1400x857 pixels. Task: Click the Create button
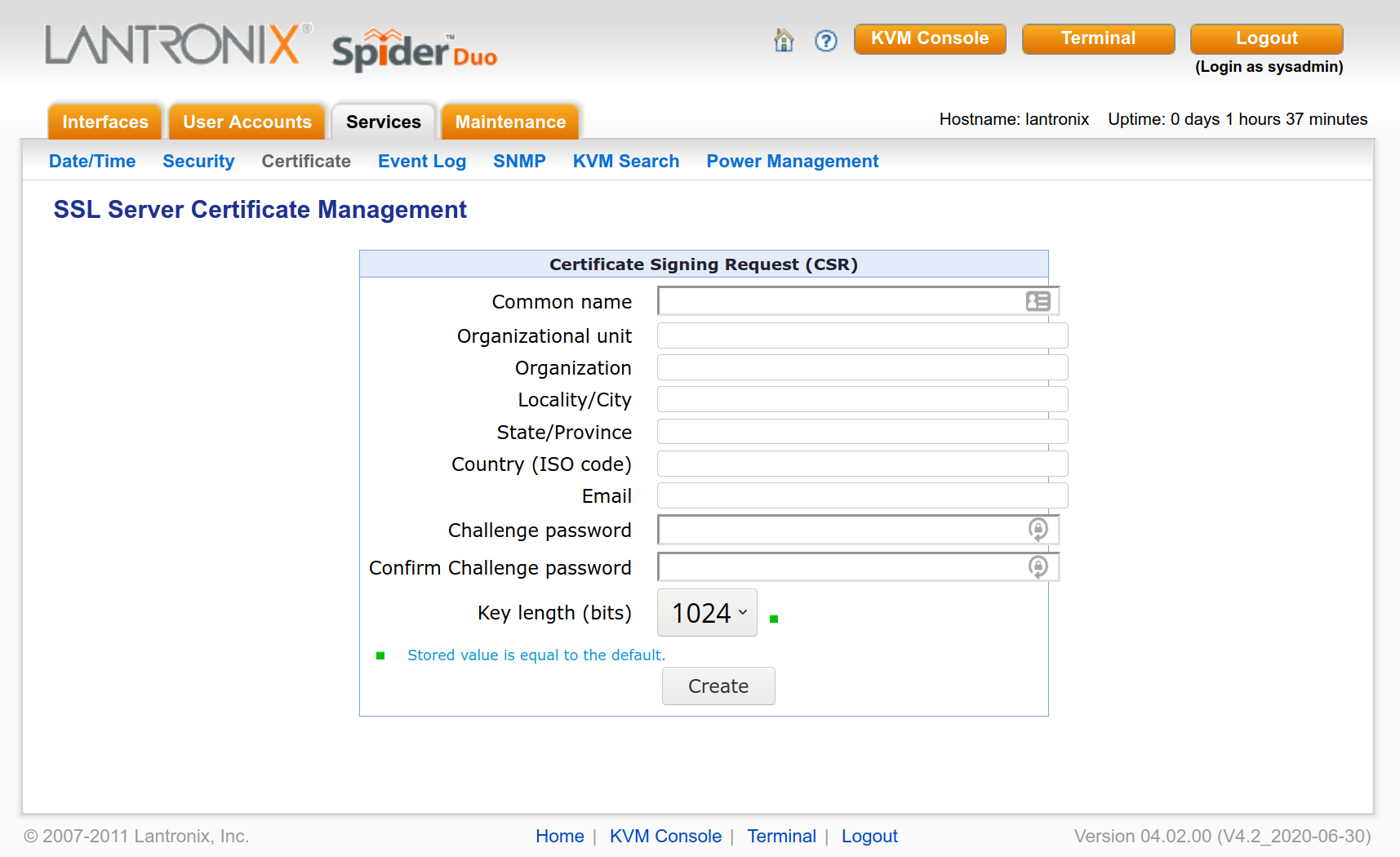(x=718, y=686)
